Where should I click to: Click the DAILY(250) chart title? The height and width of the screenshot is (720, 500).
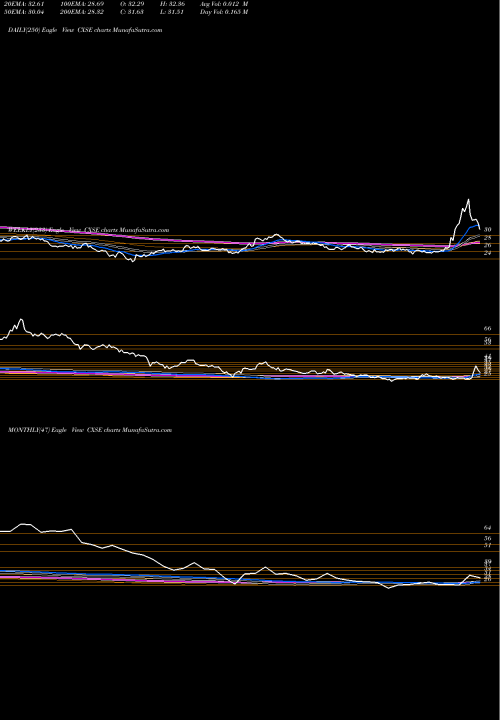click(85, 30)
